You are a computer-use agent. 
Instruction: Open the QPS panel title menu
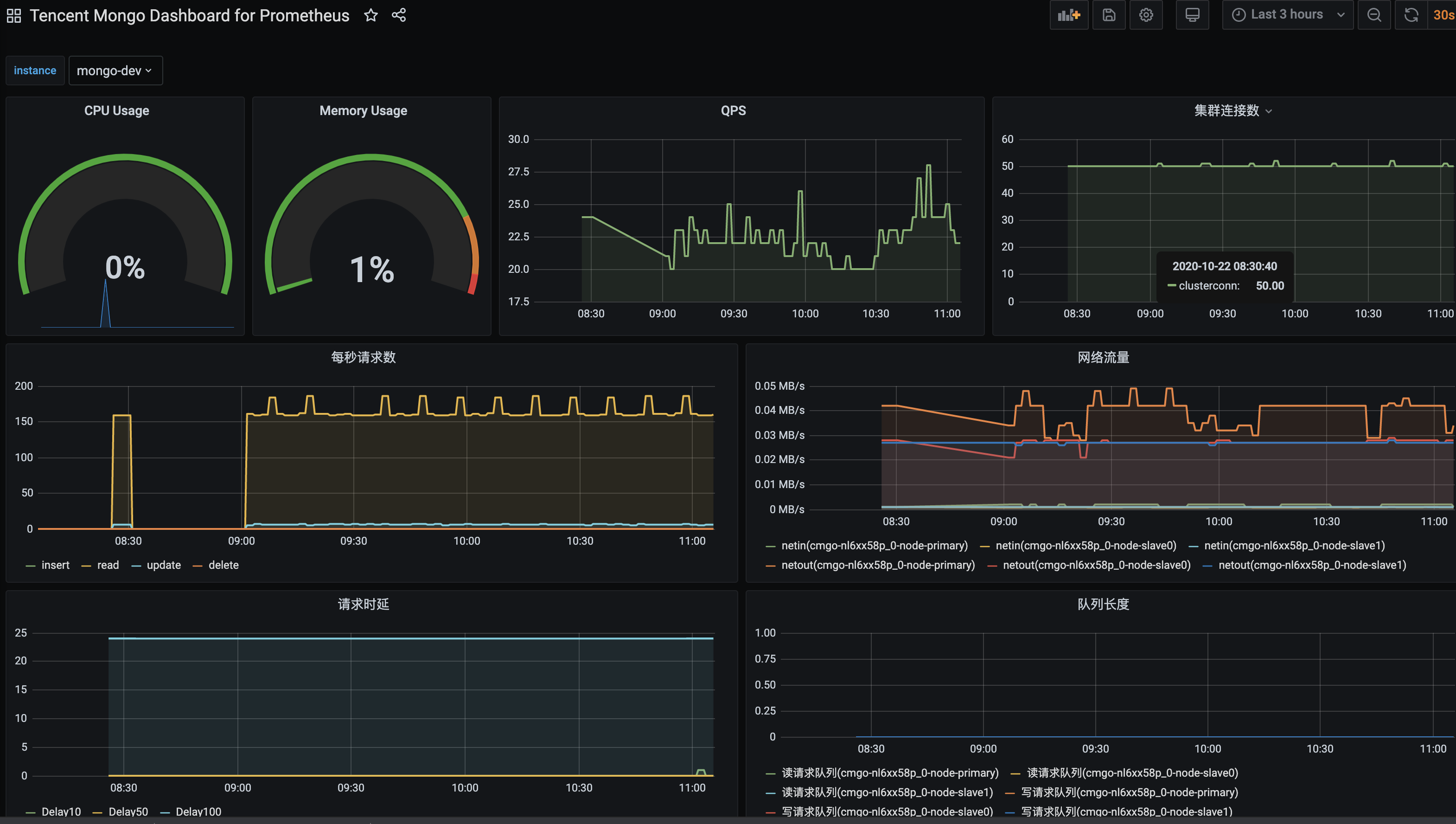tap(733, 110)
